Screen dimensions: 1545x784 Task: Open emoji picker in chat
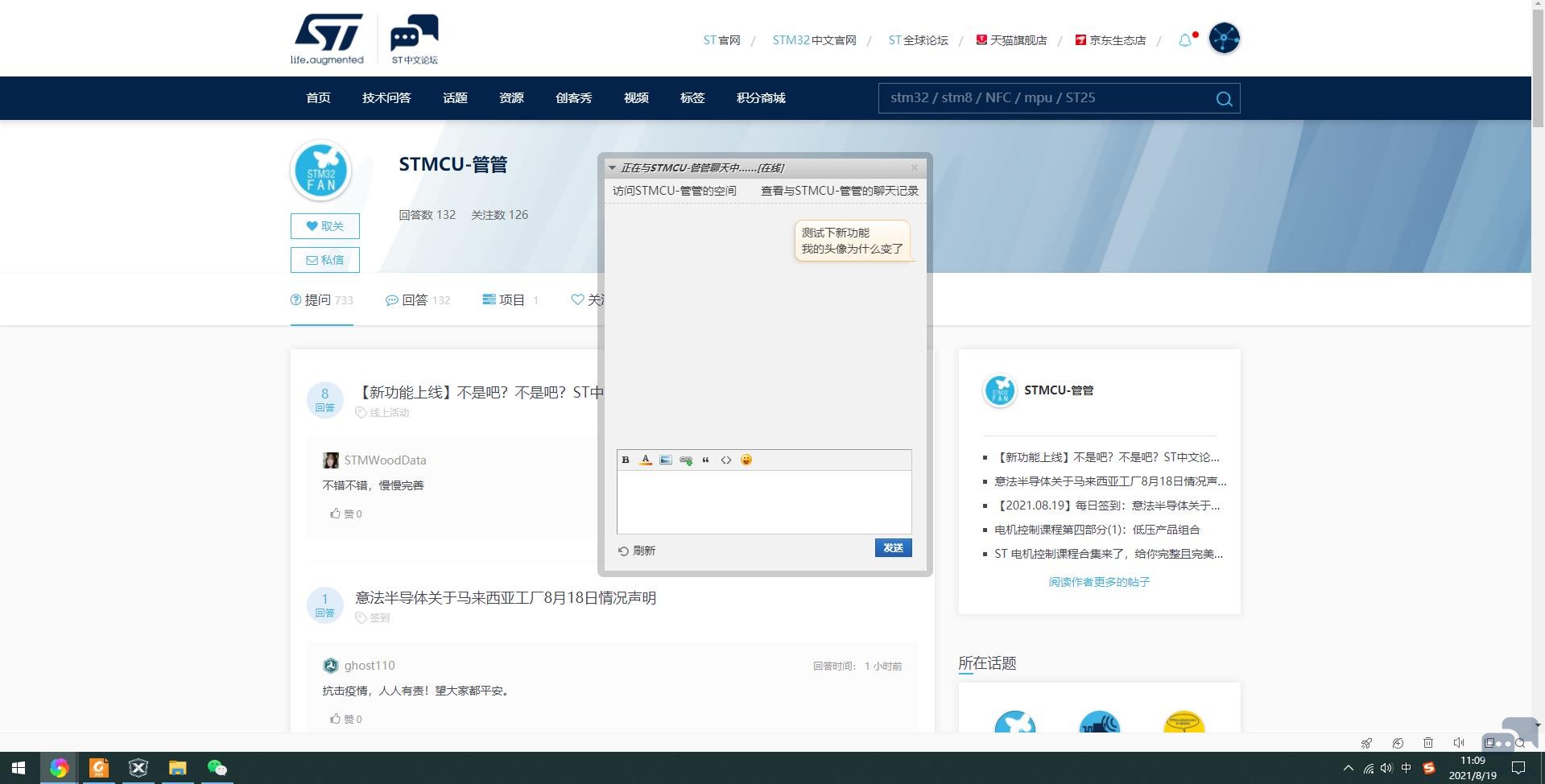(746, 460)
